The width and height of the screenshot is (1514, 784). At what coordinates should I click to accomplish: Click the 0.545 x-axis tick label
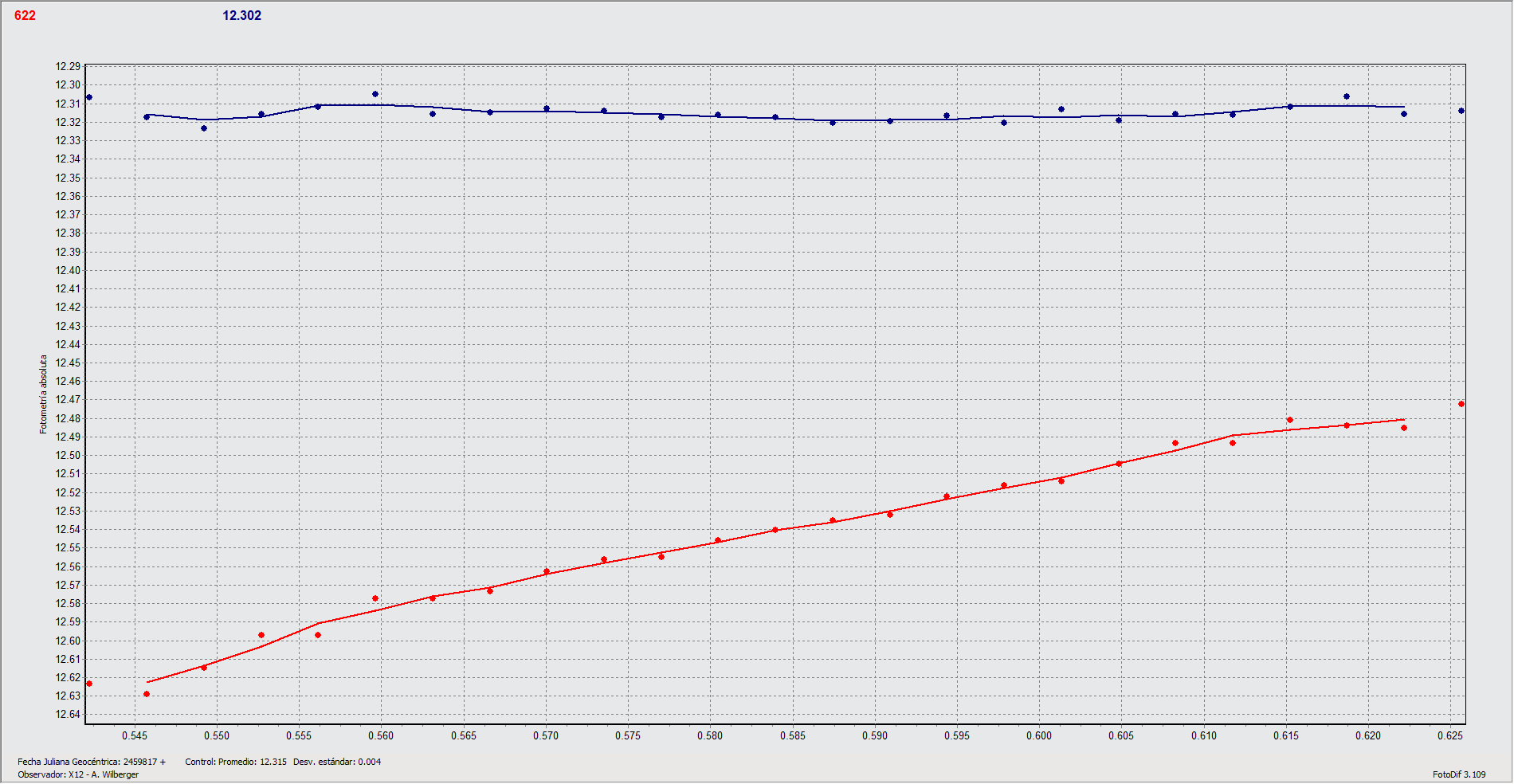click(134, 735)
